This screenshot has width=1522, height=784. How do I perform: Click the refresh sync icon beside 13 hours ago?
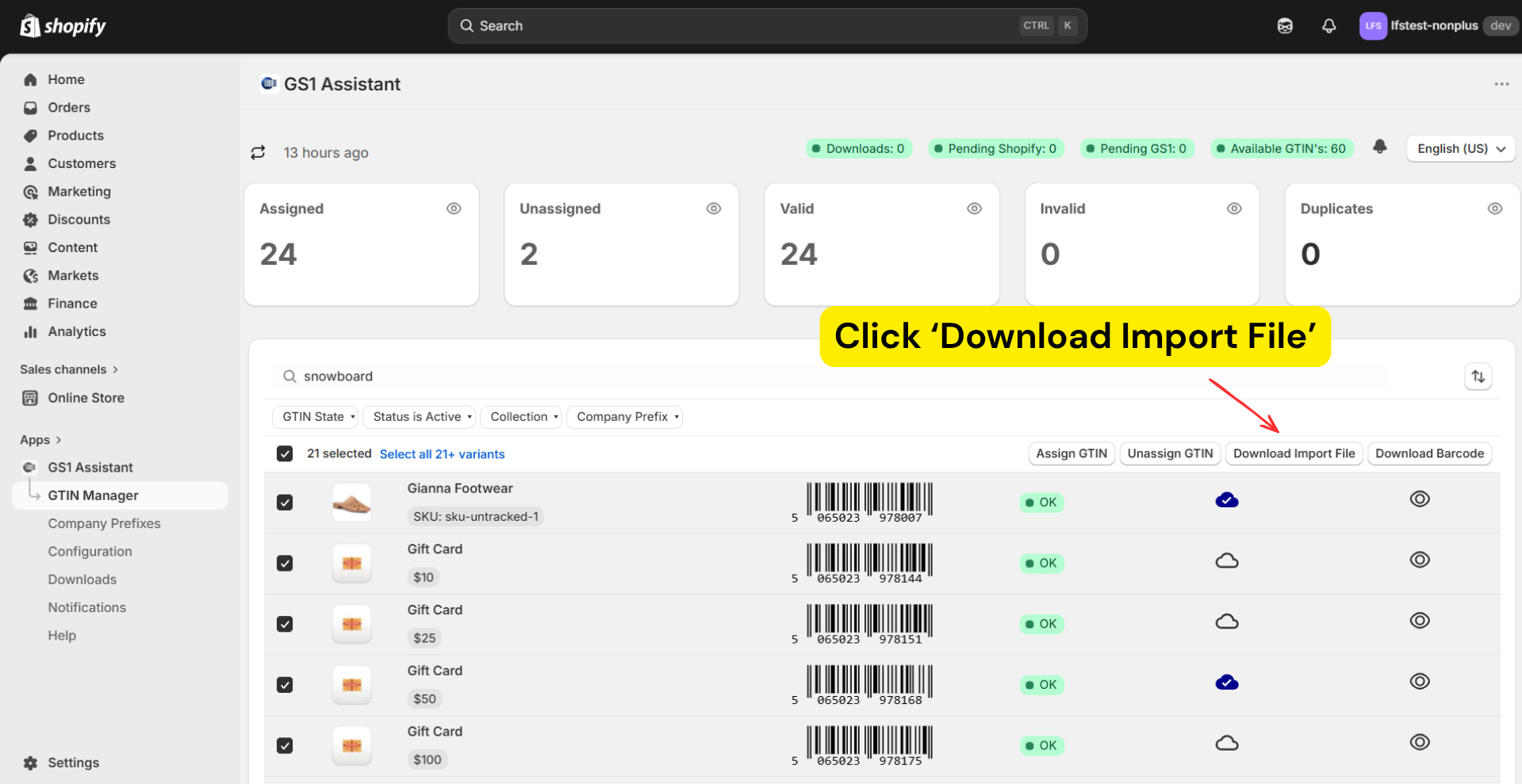[x=258, y=152]
